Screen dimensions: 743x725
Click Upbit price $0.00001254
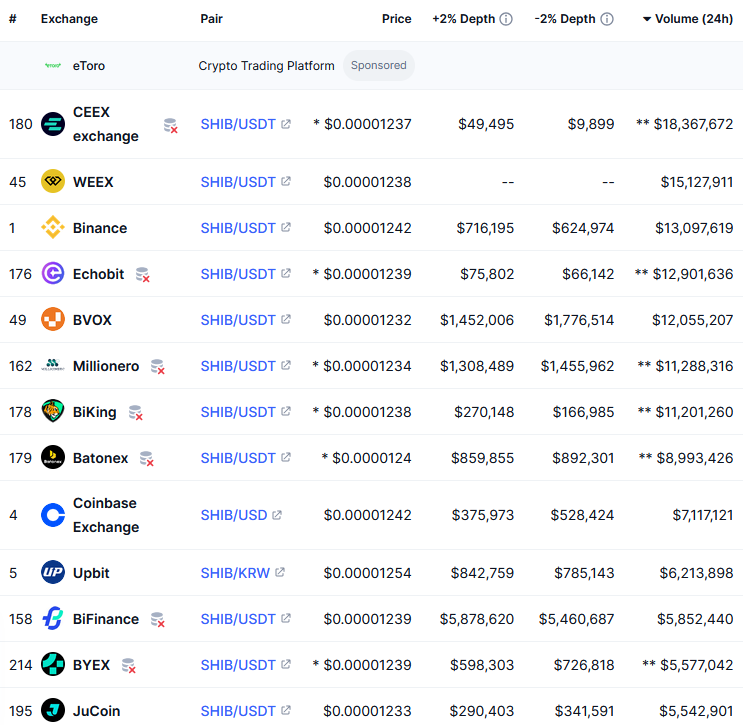coord(367,573)
